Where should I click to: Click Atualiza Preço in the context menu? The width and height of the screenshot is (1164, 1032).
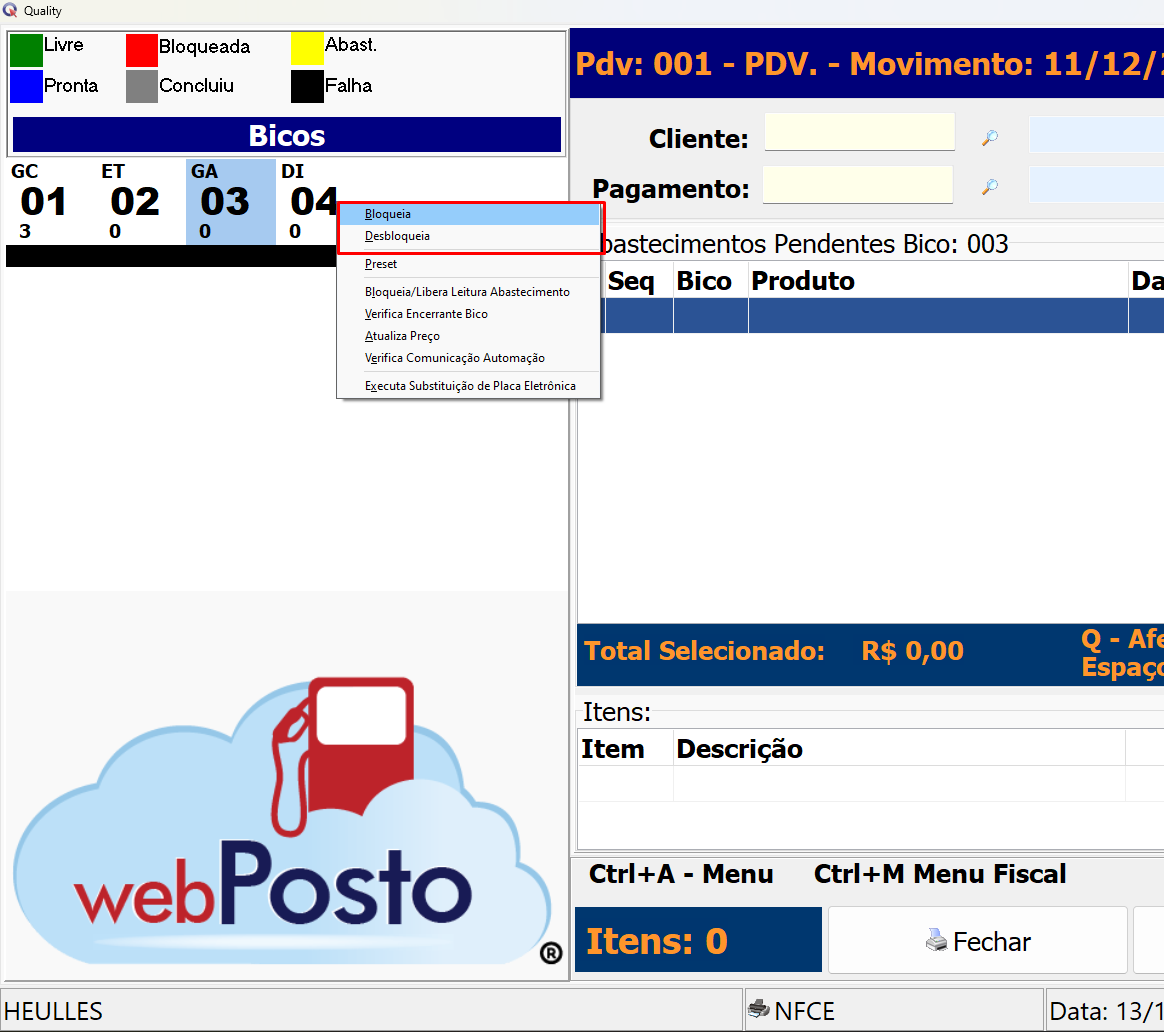[x=468, y=336]
